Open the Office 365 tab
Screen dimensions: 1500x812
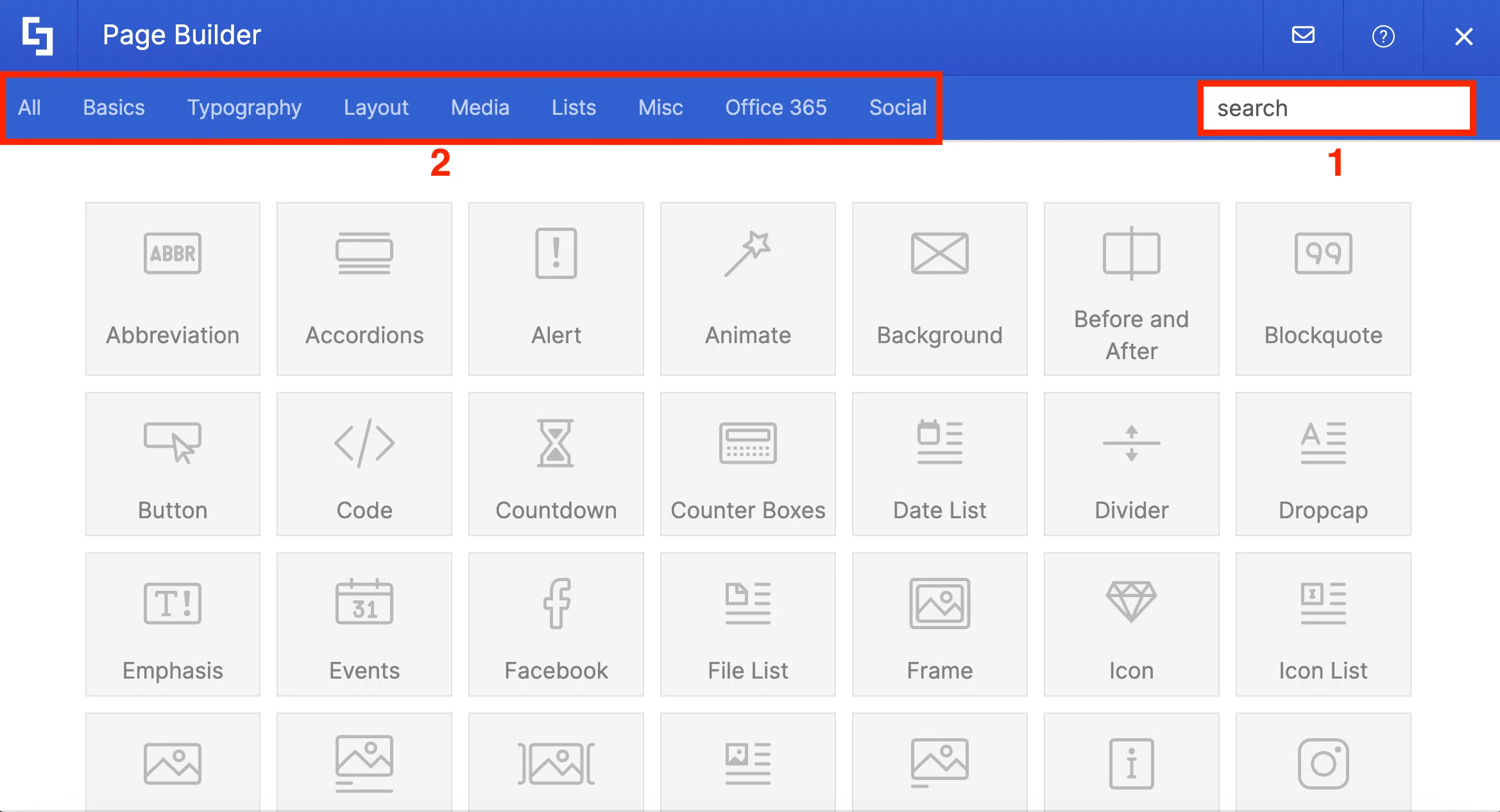tap(776, 107)
